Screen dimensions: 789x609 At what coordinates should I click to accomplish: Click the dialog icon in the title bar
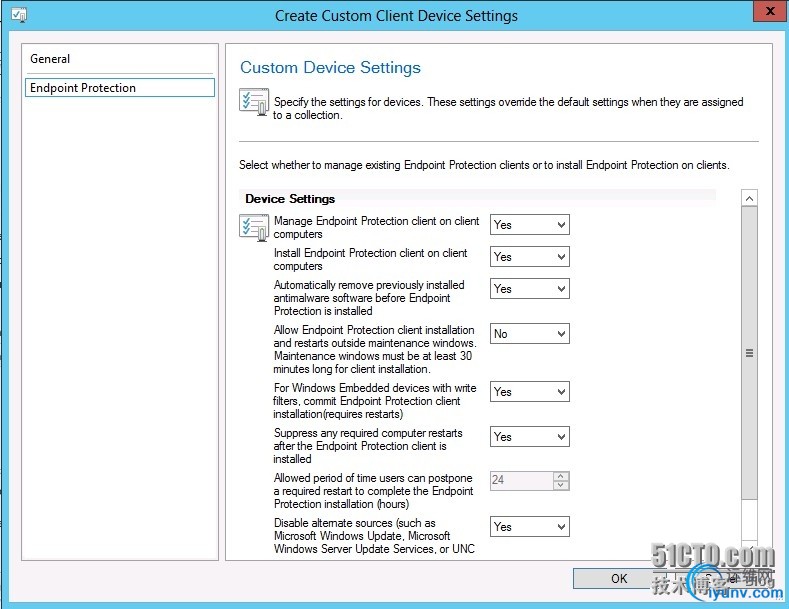pos(19,15)
